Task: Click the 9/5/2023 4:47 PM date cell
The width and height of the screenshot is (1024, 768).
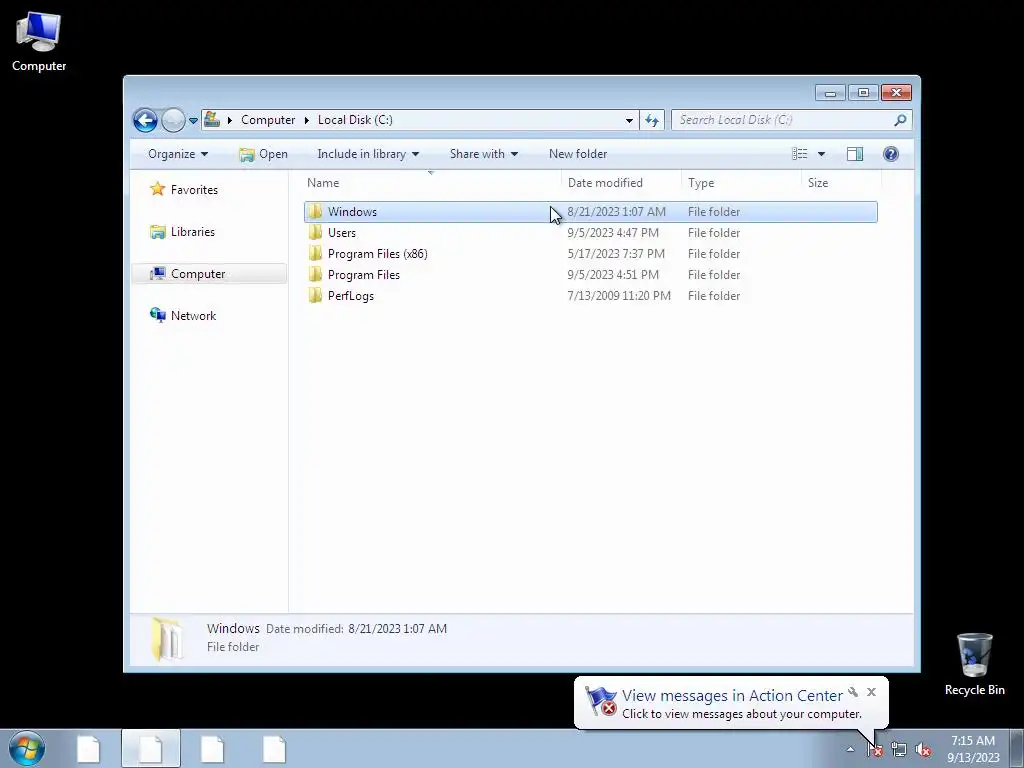Action: (613, 232)
